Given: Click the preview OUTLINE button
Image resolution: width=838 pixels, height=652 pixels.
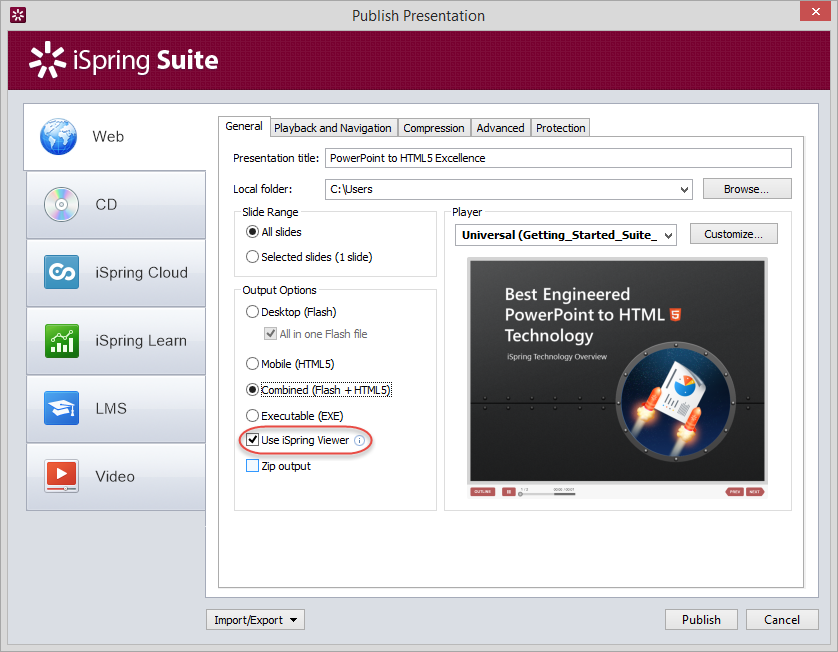Looking at the screenshot, I should (483, 492).
